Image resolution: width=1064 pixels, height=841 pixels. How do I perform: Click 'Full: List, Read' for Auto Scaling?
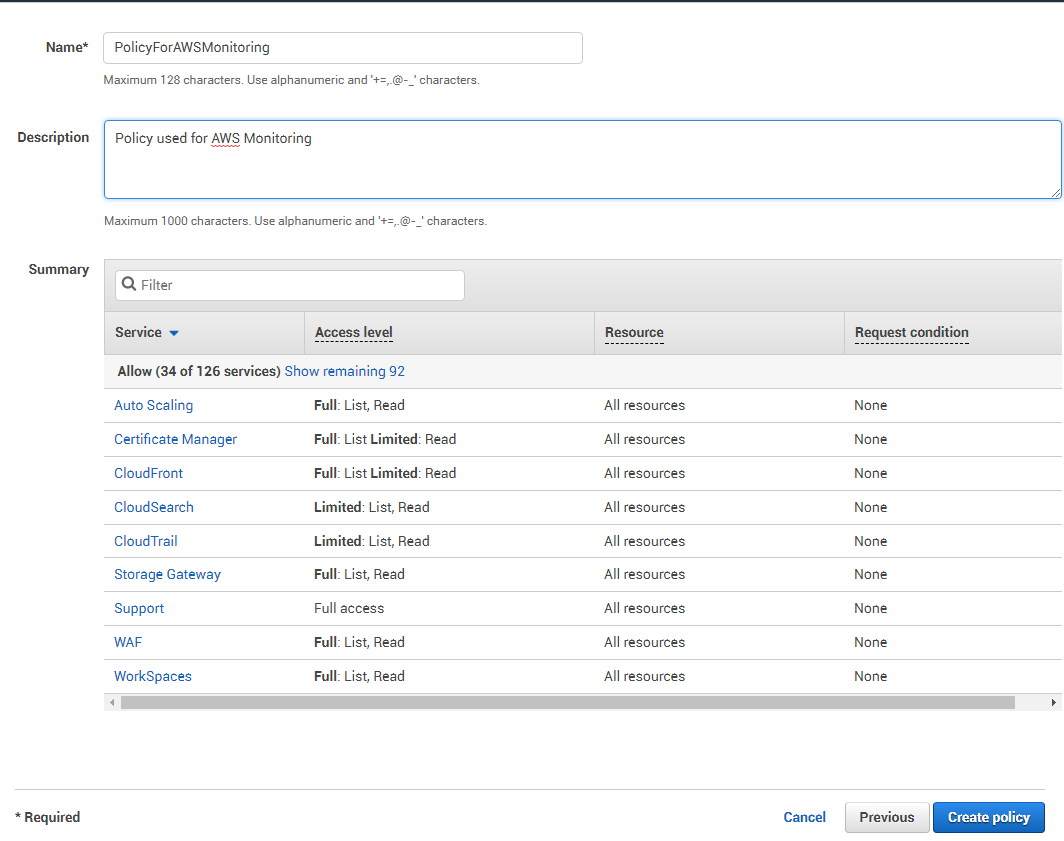coord(359,405)
